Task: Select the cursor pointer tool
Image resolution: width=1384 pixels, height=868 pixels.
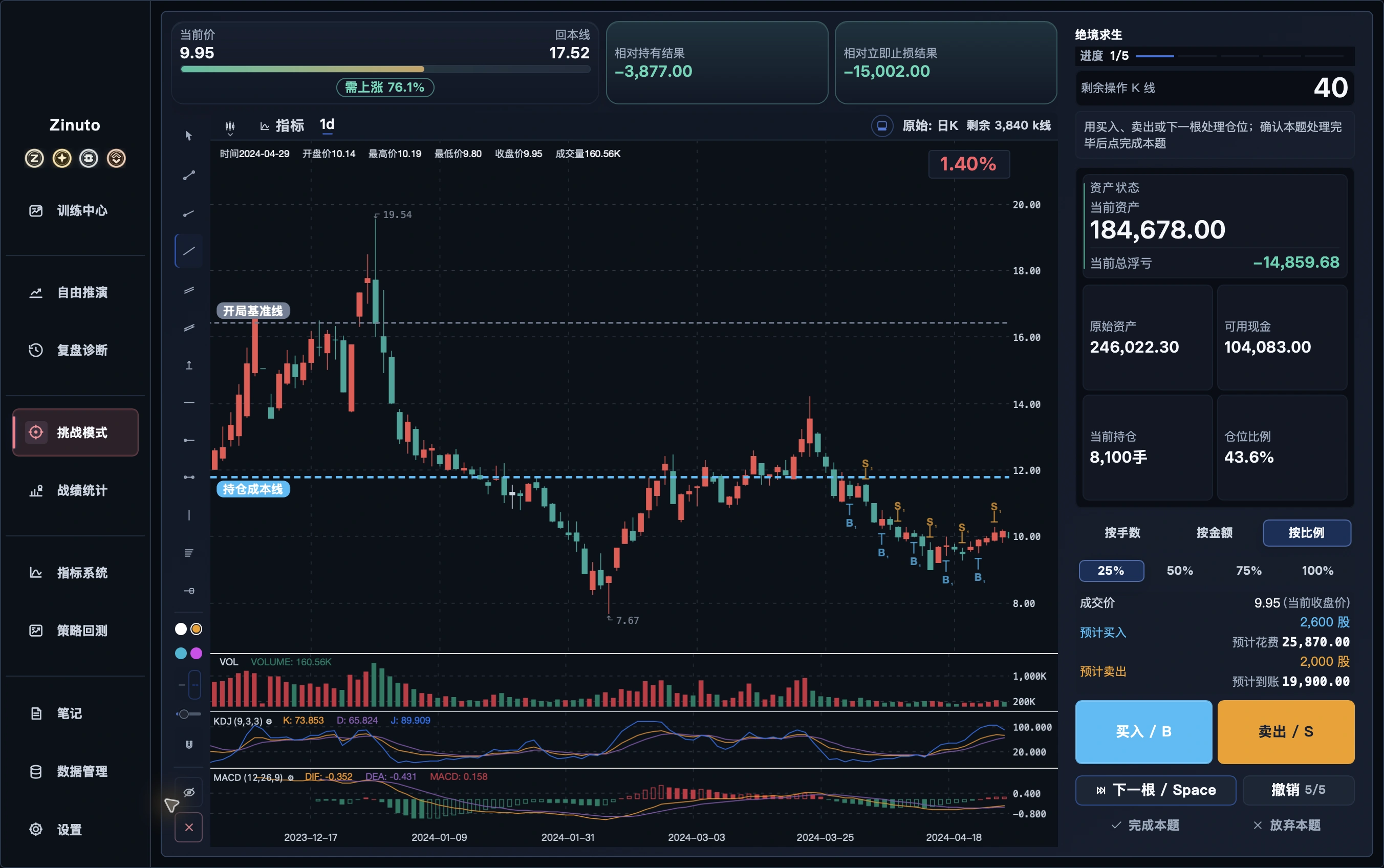Action: click(x=188, y=136)
